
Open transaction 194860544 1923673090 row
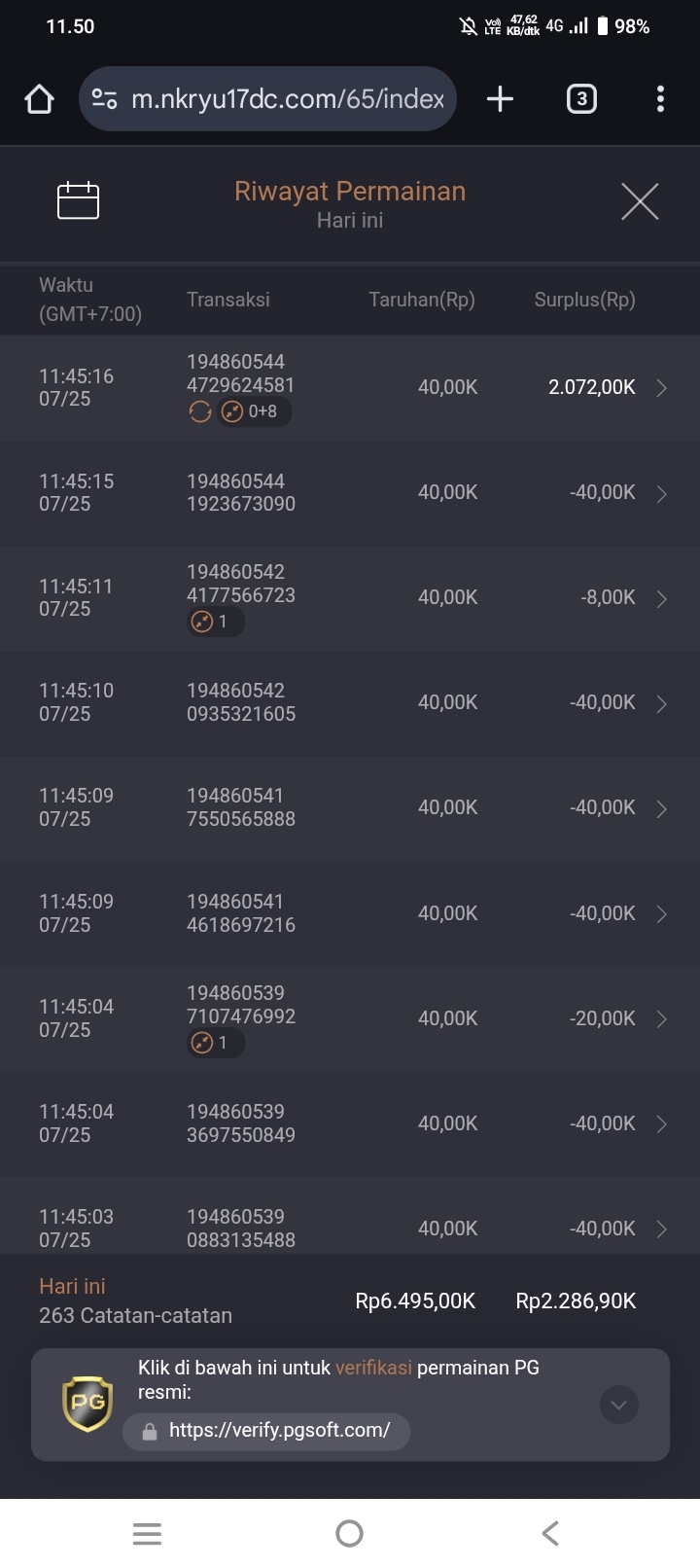pyautogui.click(x=350, y=493)
